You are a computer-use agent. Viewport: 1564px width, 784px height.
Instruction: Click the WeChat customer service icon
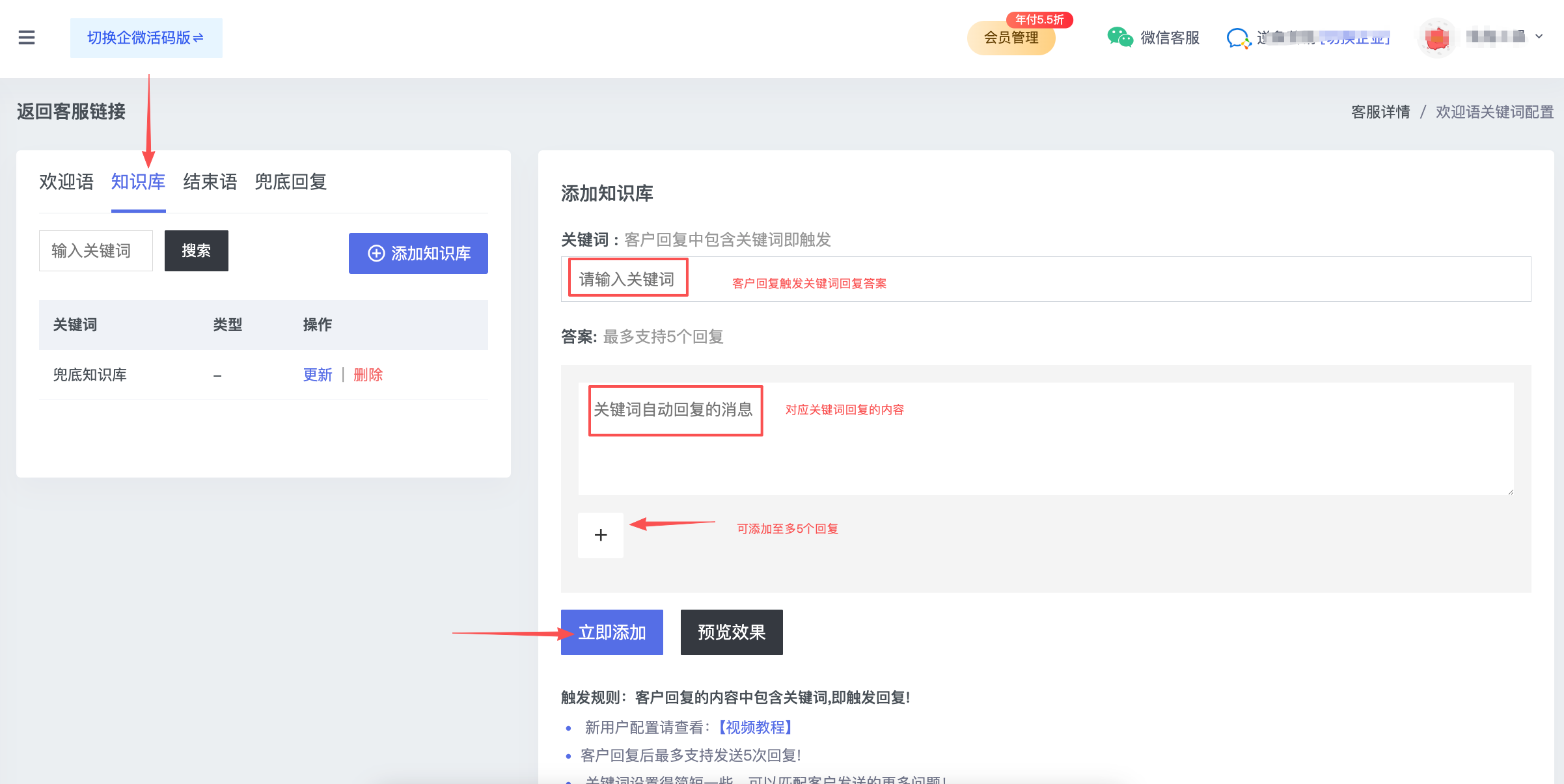pyautogui.click(x=1119, y=38)
